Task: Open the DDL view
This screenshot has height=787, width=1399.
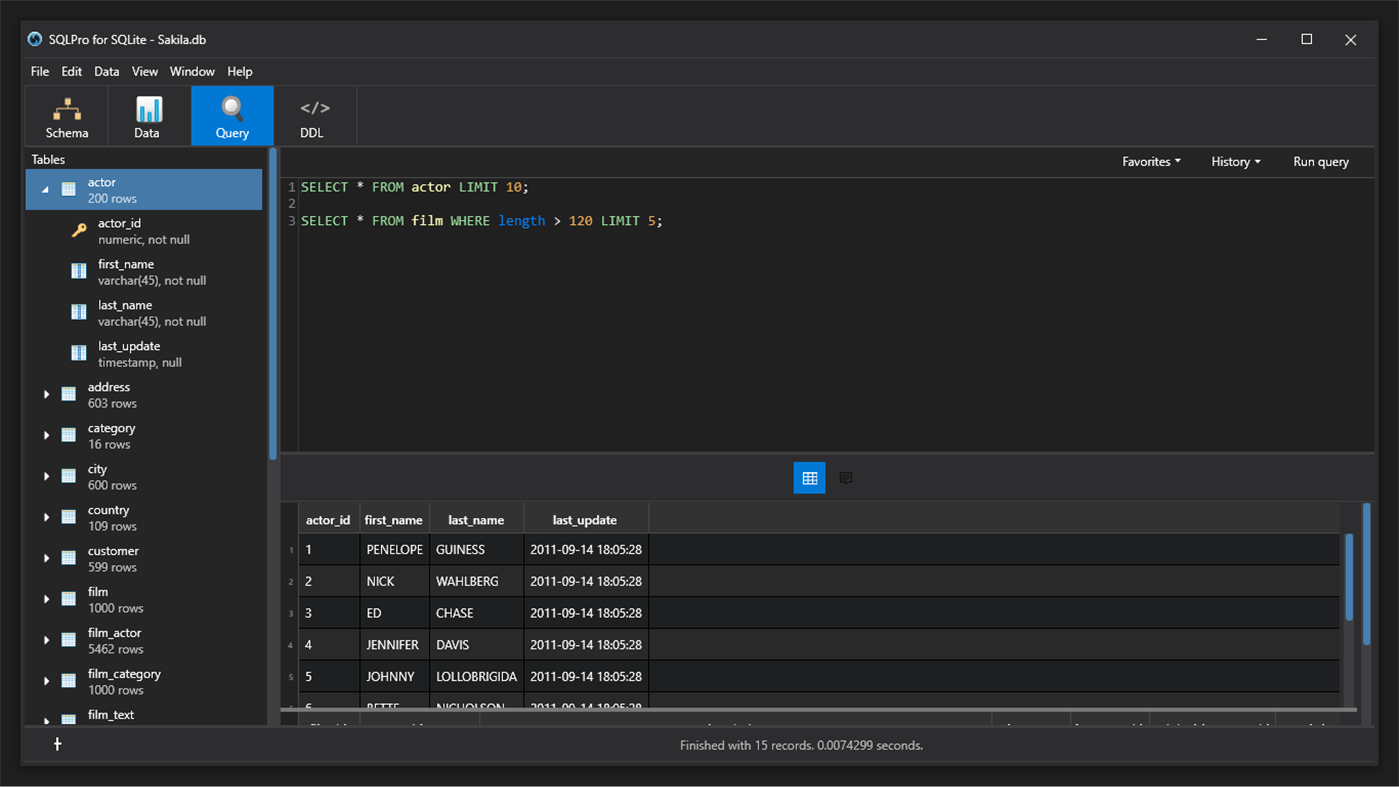Action: (314, 116)
